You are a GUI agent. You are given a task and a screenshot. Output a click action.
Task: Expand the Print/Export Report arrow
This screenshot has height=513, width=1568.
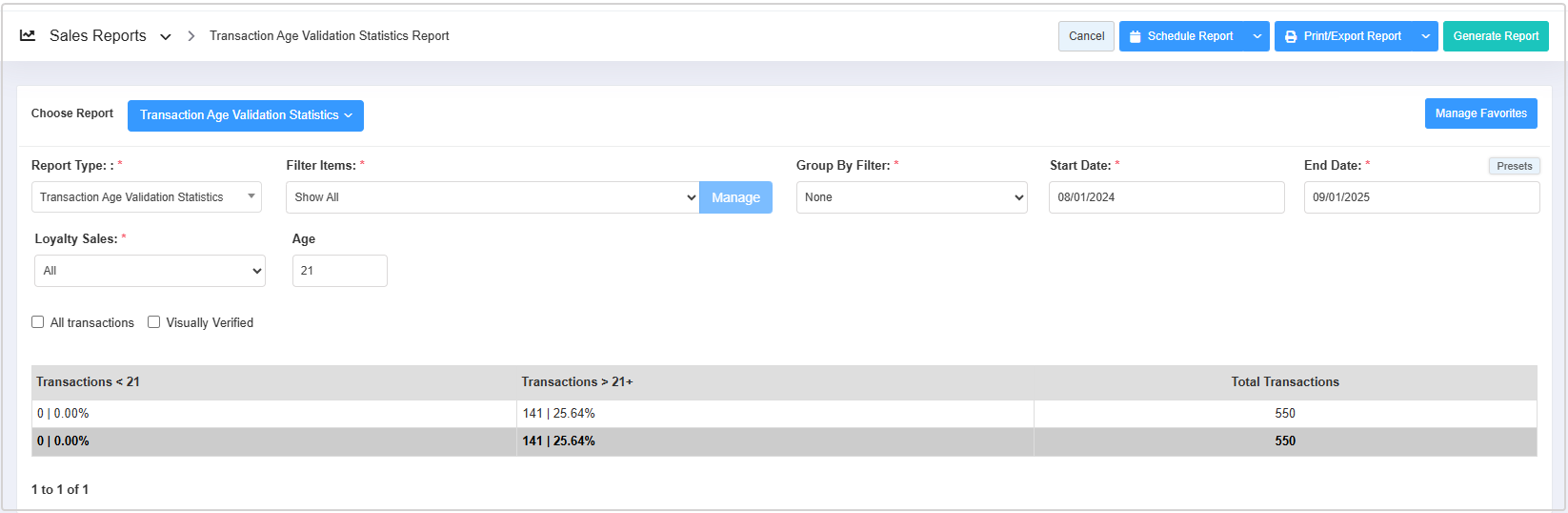point(1425,36)
